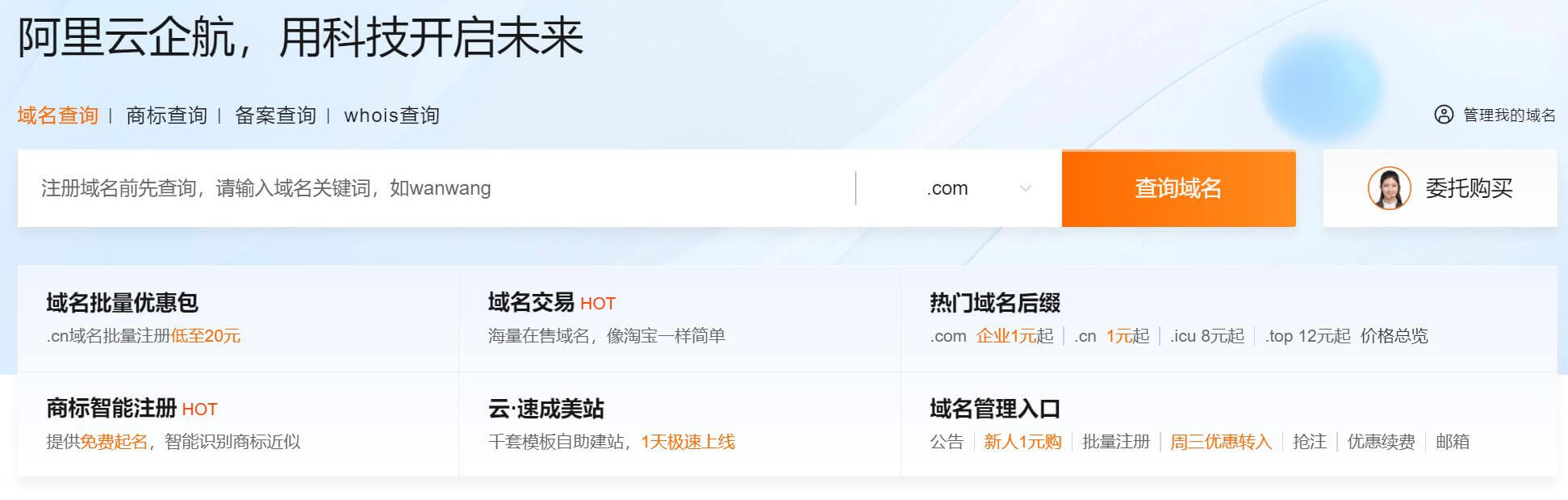Click the 价格总览 link
Viewport: 1568px width, 500px height.
(1394, 336)
